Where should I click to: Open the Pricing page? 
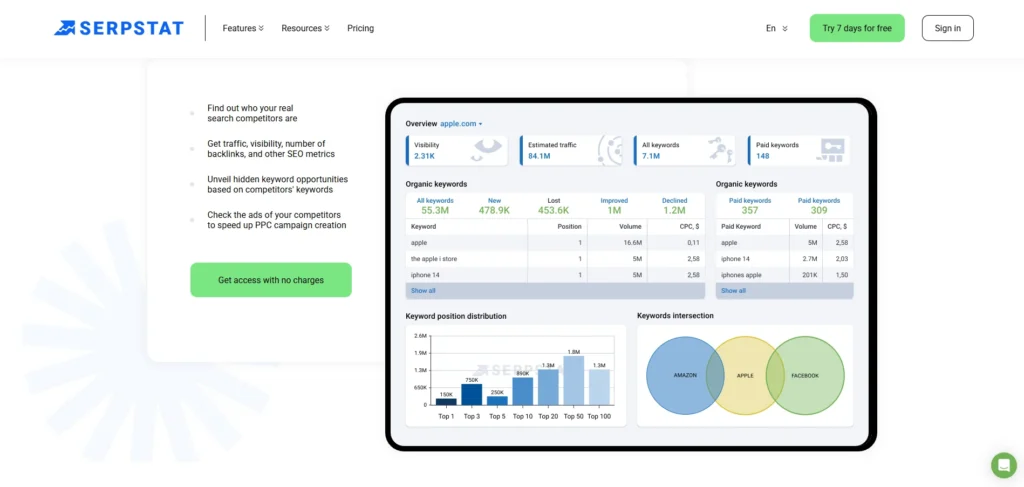(360, 28)
